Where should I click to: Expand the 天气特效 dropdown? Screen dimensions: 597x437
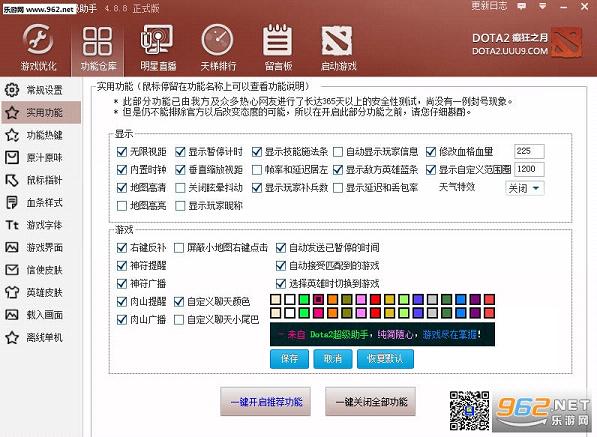click(x=525, y=188)
